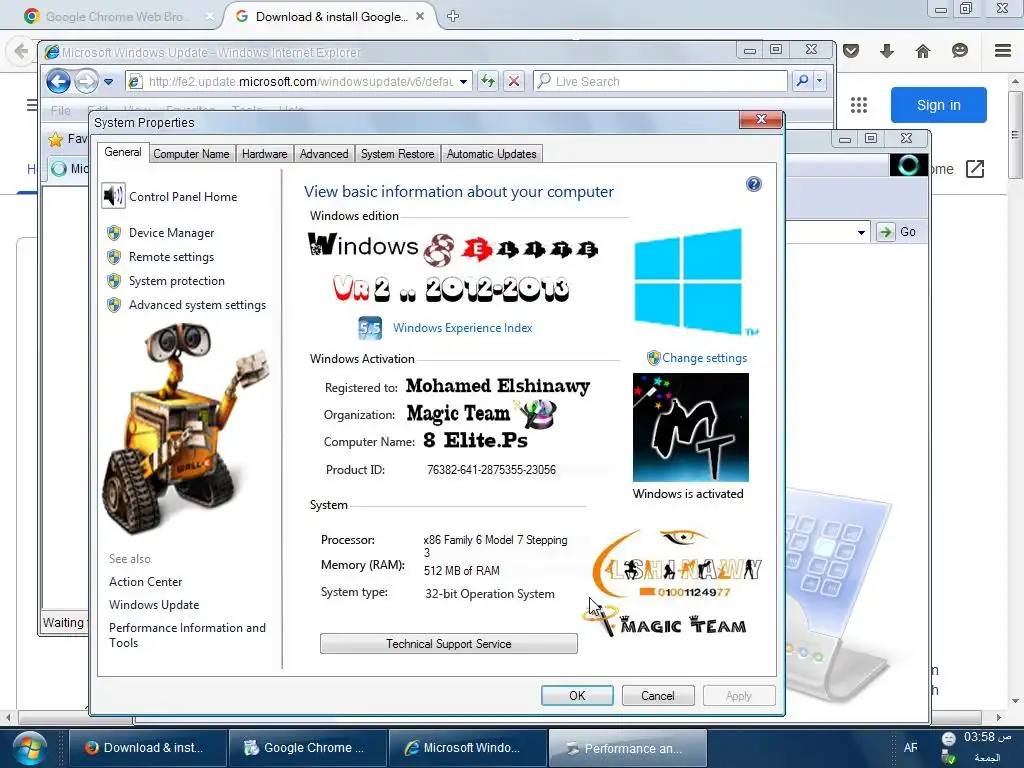Open a new browser tab with plus
This screenshot has width=1024, height=768.
[x=453, y=16]
